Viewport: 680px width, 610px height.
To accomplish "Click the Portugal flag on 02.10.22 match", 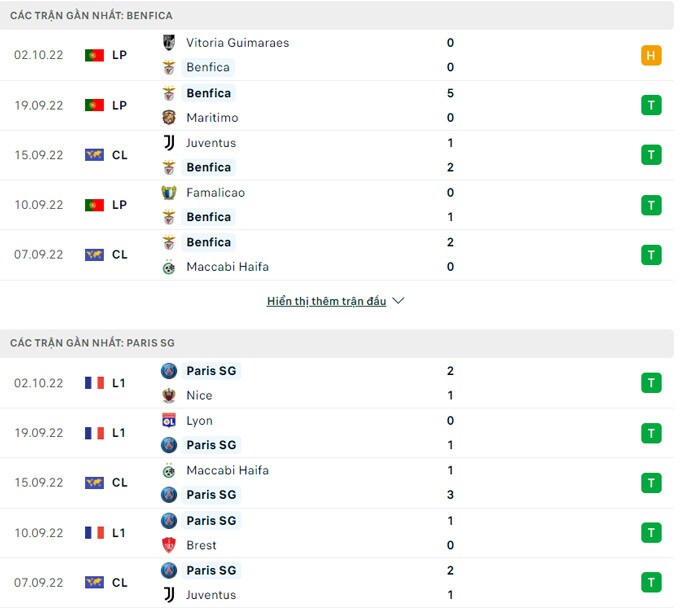I will point(95,55).
